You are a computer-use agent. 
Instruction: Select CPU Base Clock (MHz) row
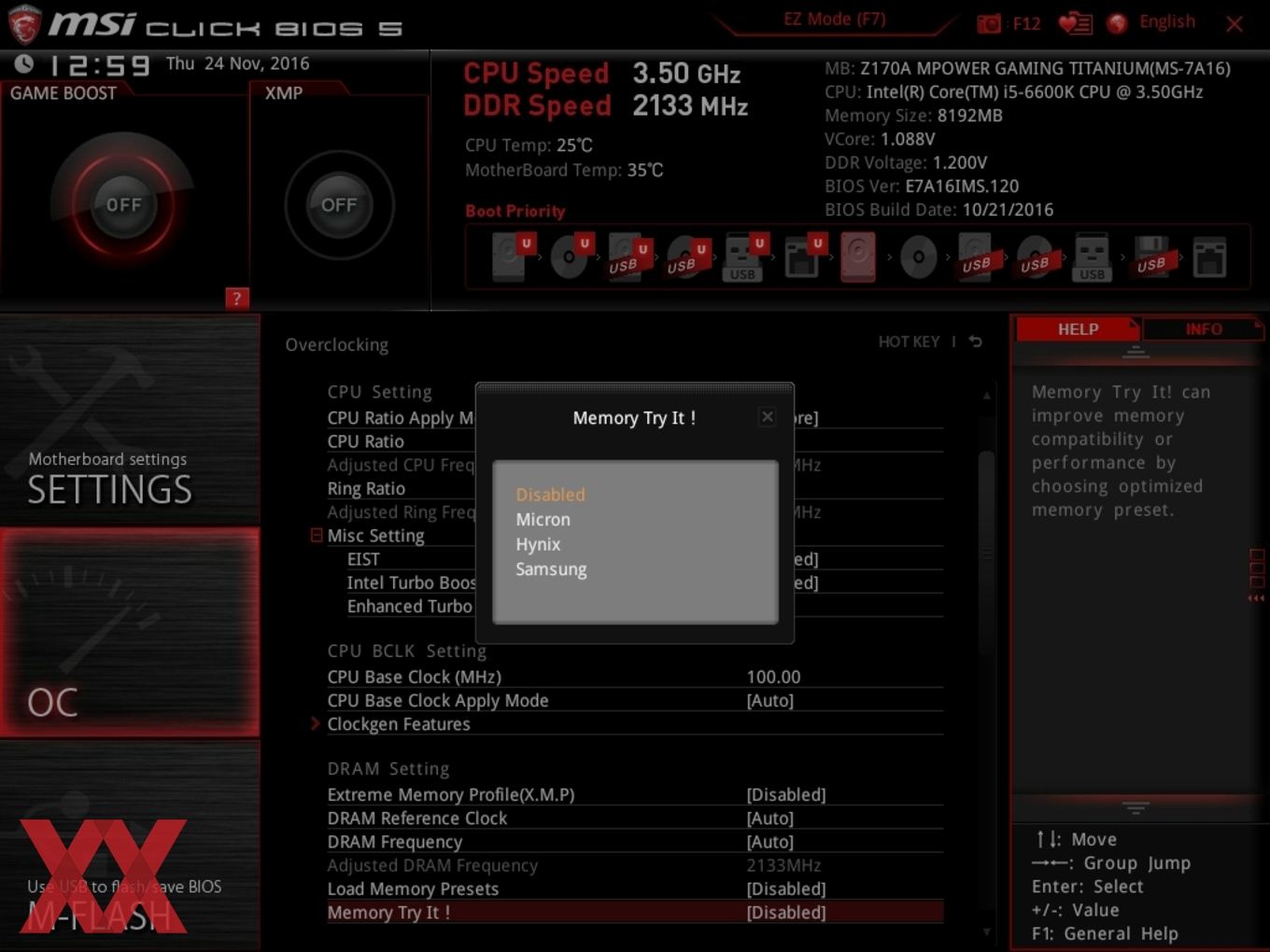[635, 677]
